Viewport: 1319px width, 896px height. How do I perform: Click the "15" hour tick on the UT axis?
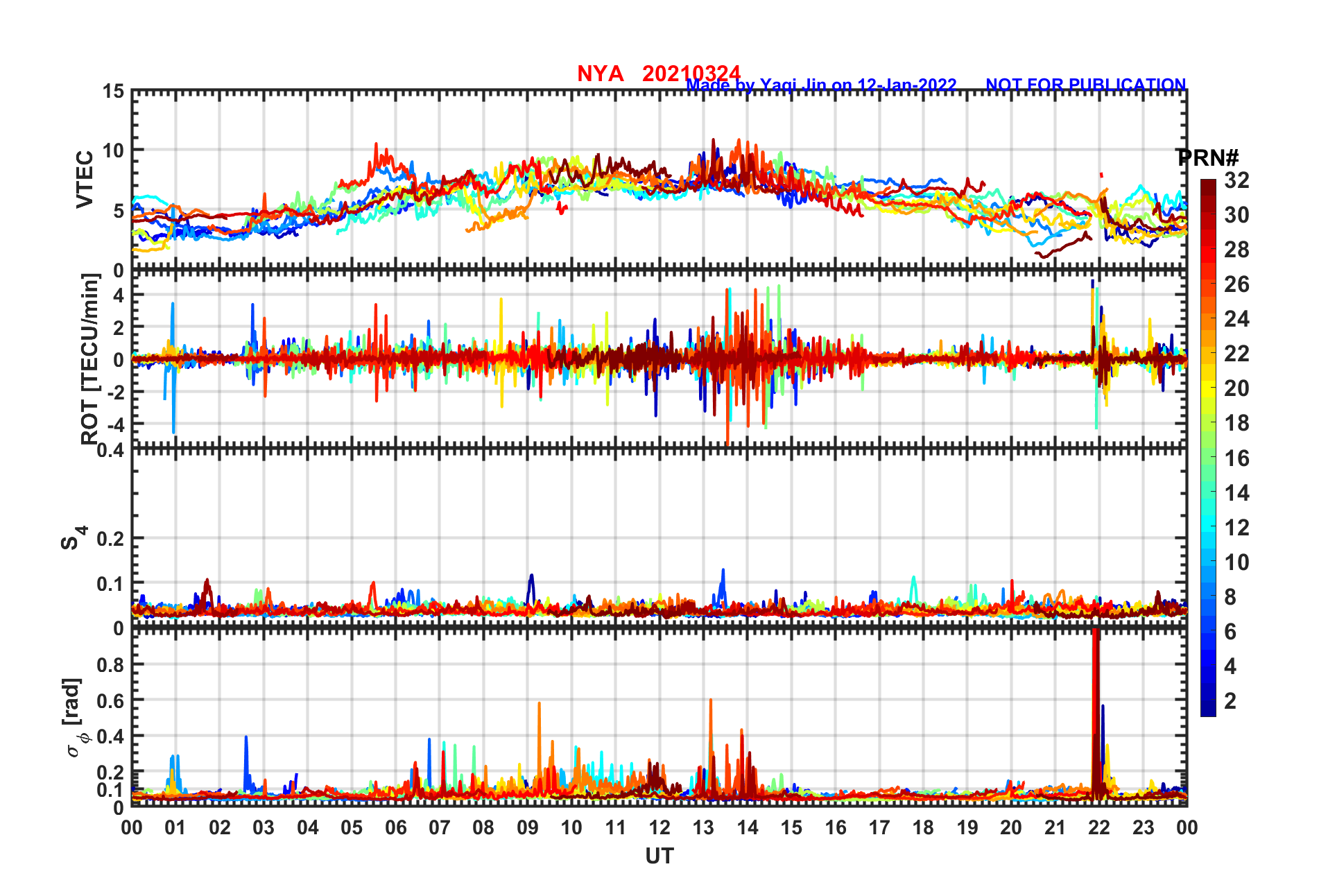point(791,828)
